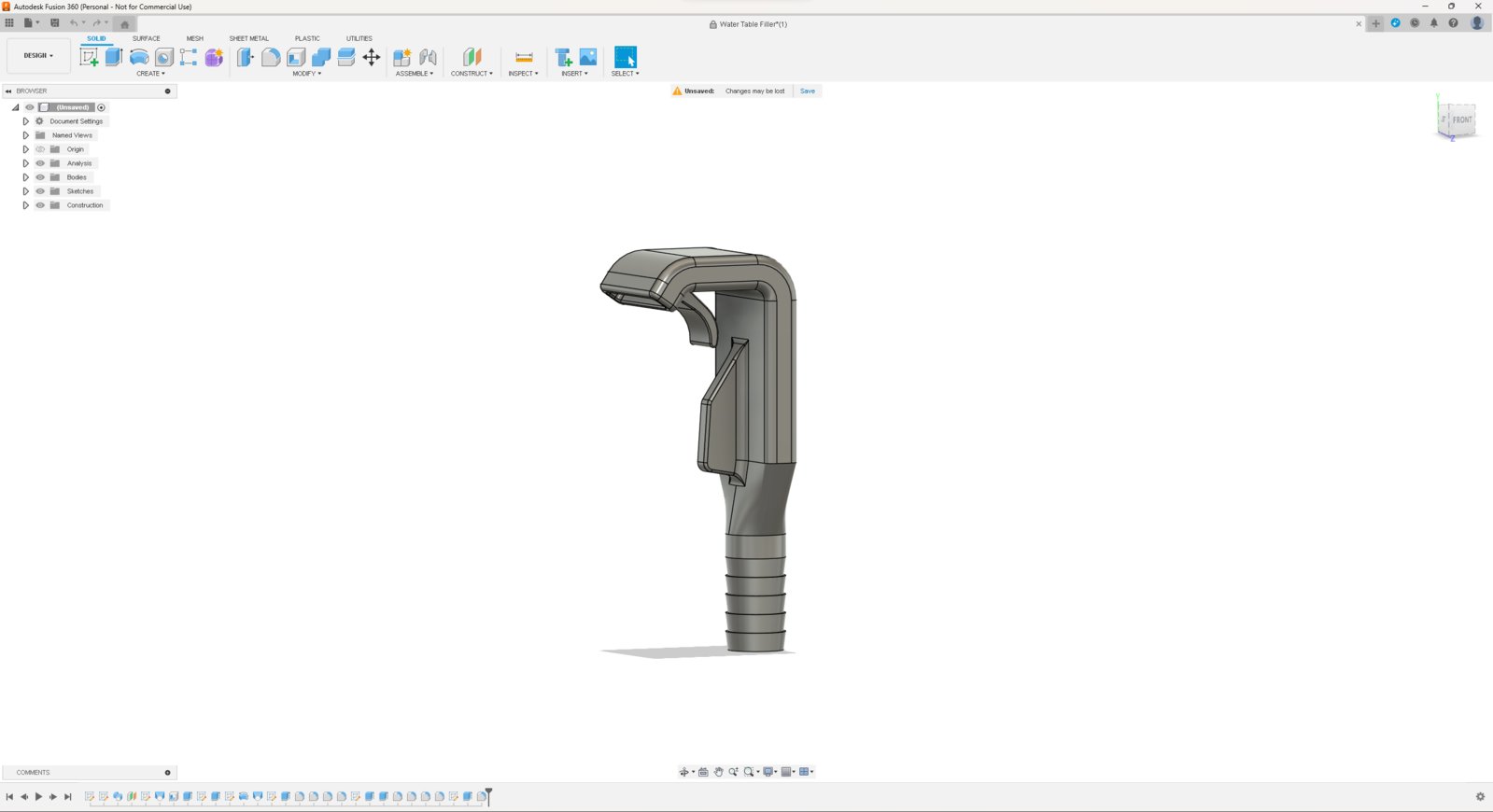Show the hidden Origin folder
The image size is (1493, 812).
(x=40, y=149)
